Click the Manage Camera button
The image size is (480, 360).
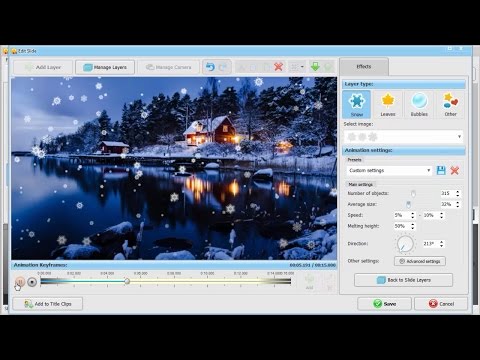pos(169,67)
